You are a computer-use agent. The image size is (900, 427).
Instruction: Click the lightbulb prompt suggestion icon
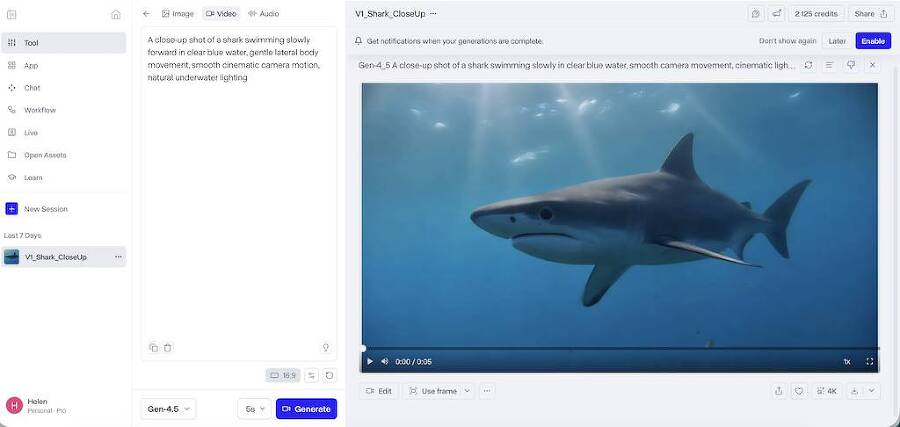(325, 347)
